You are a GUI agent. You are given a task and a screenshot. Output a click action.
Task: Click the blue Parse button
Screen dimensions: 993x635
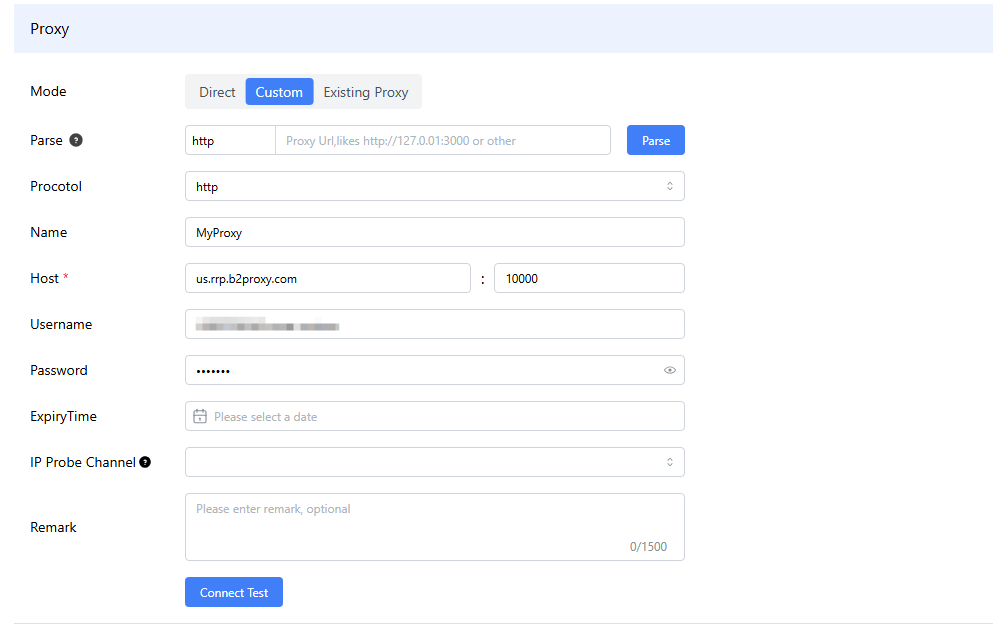(655, 140)
